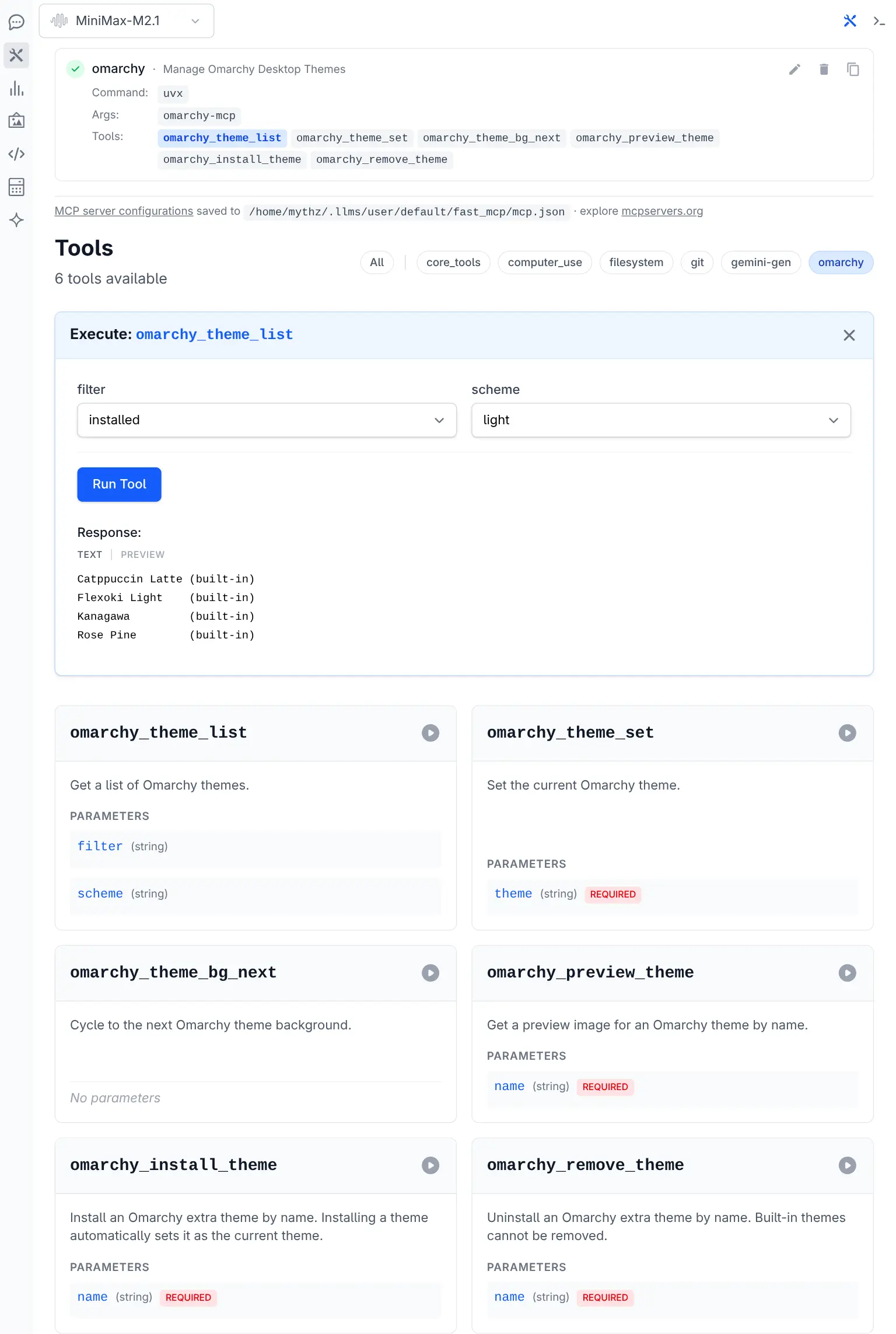Copy the omarchy server configuration
Viewport: 896px width, 1334px height.
pos(853,69)
